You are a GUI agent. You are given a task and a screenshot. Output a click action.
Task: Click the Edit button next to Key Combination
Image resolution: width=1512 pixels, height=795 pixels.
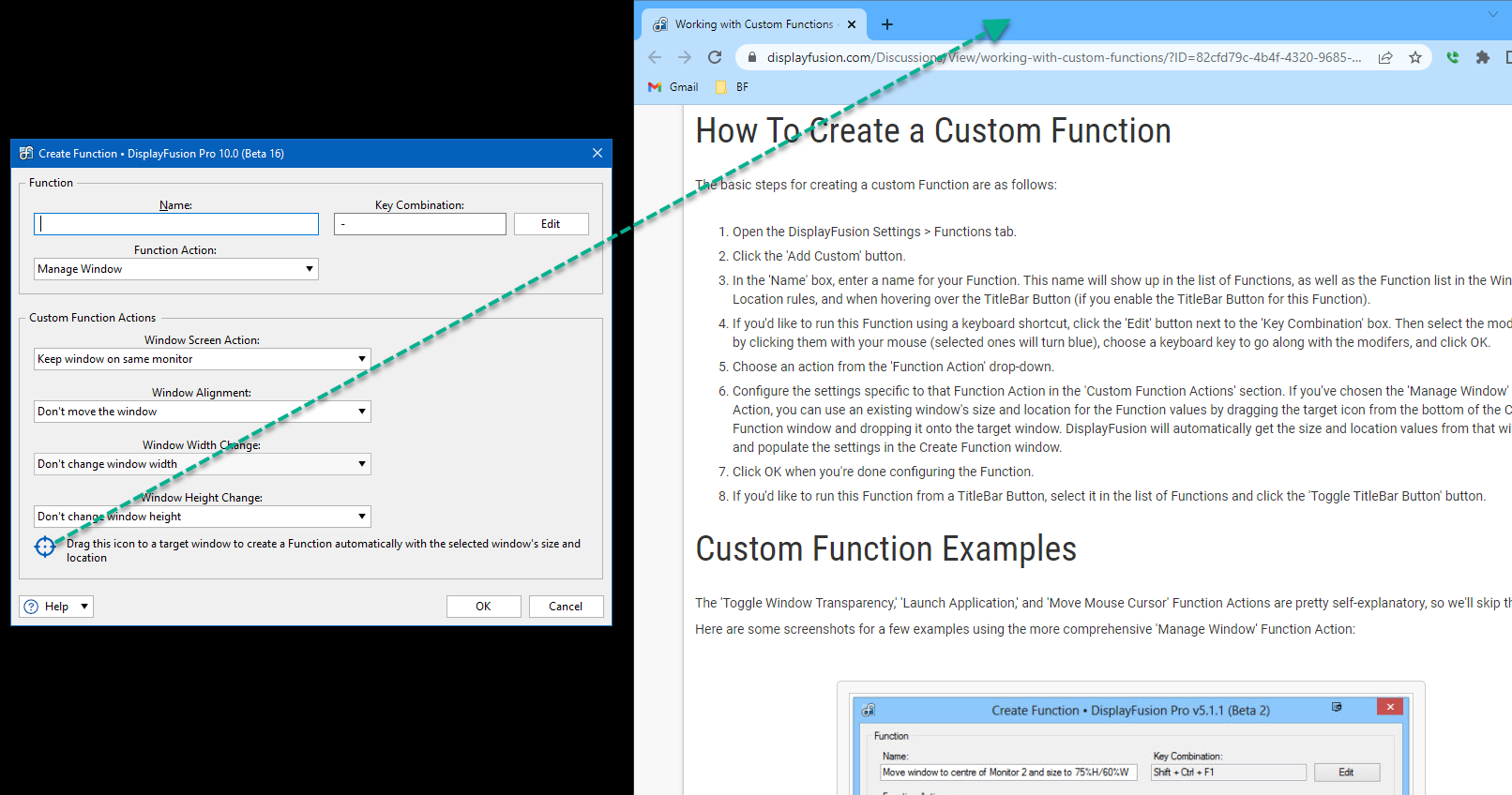click(x=552, y=224)
